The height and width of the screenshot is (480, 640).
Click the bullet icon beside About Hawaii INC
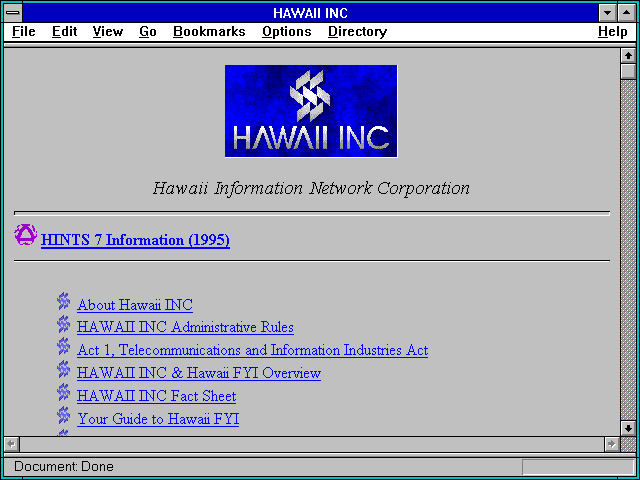tap(63, 301)
